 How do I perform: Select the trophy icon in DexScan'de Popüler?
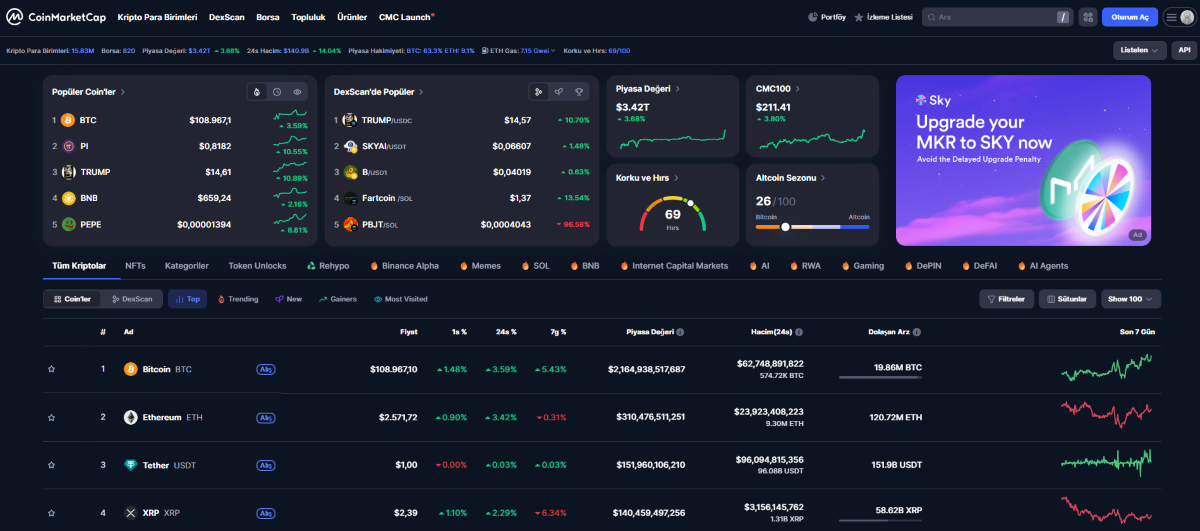click(579, 92)
